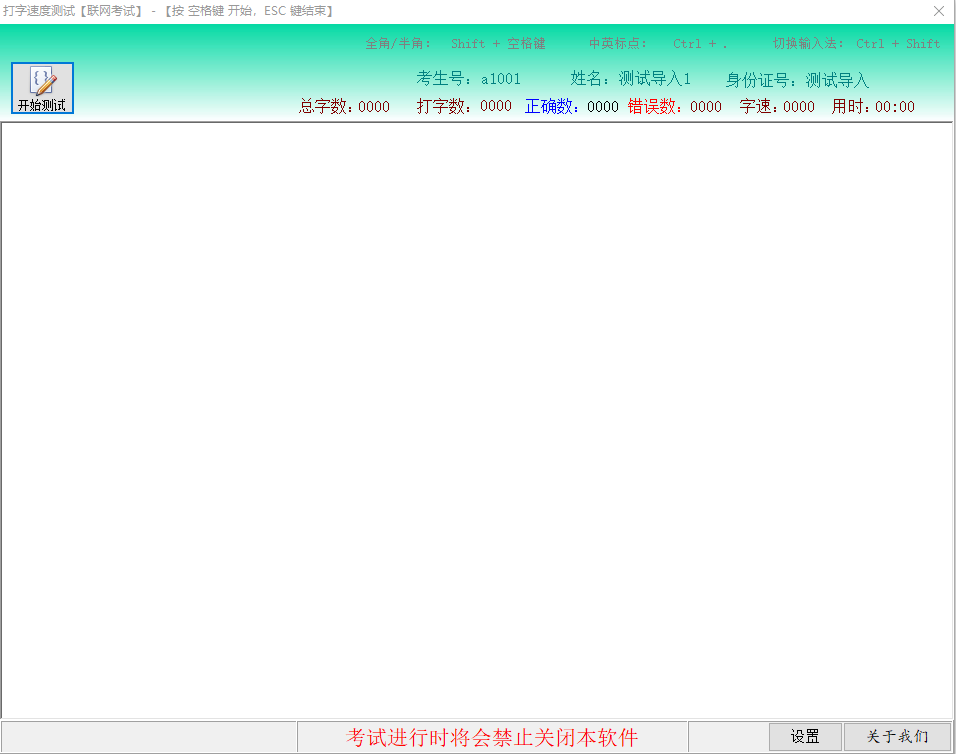This screenshot has height=754, width=956.
Task: Click the 用时 elapsed time display
Action: [873, 107]
